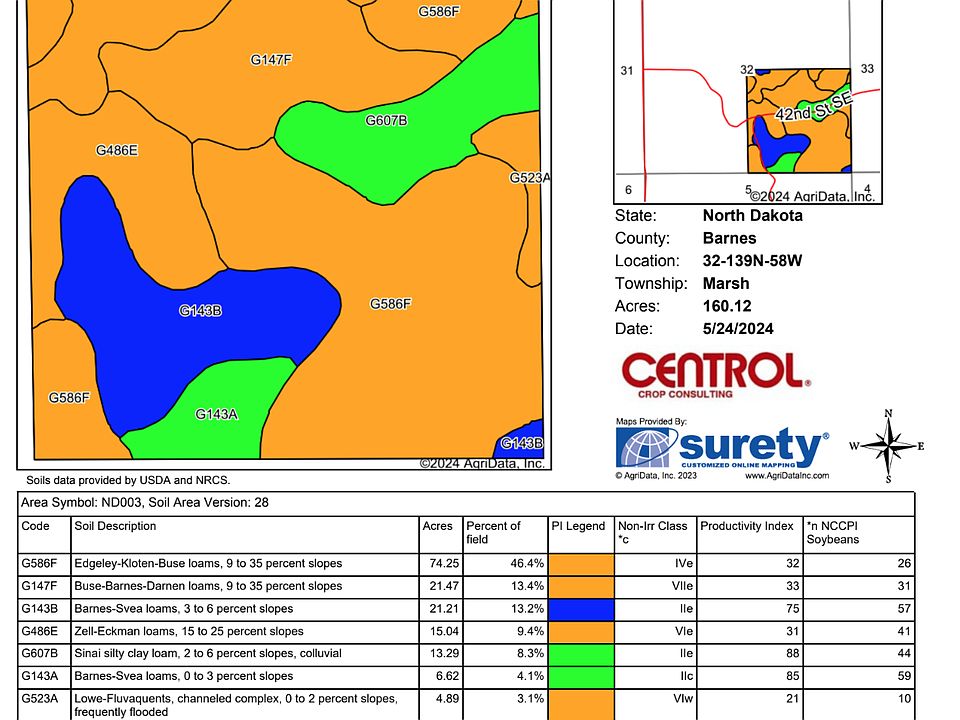Open the www.AgriDataInc.com link
Viewport: 960px width, 720px height.
[786, 476]
